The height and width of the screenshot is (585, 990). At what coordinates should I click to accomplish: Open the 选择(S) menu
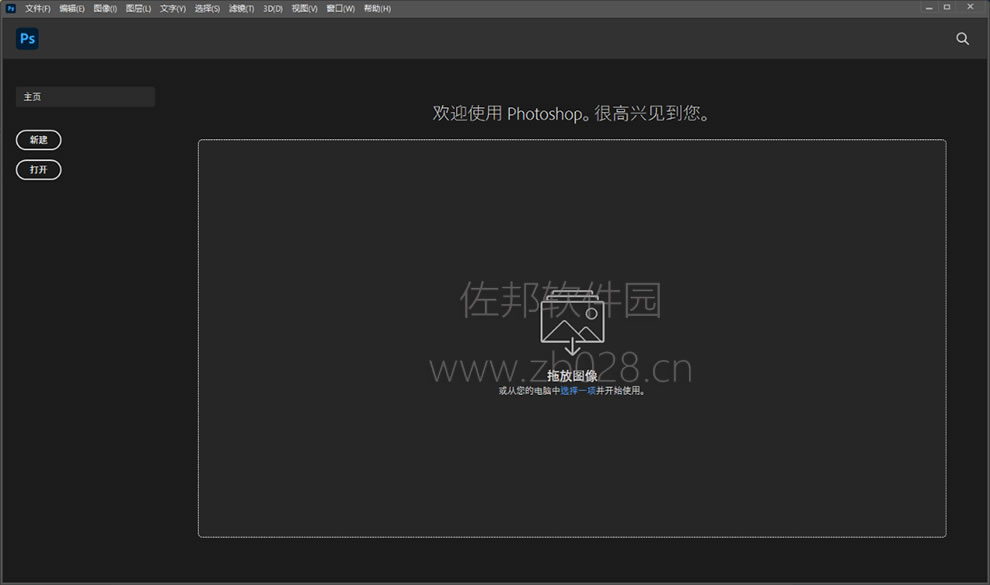207,8
